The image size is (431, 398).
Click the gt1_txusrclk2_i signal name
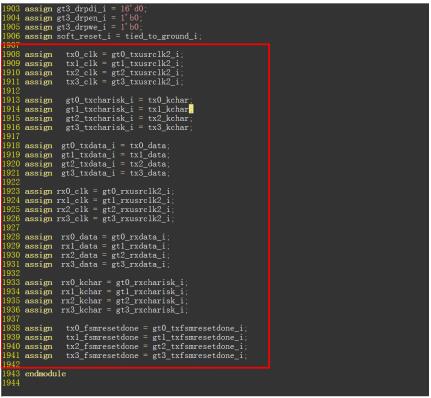click(146, 64)
